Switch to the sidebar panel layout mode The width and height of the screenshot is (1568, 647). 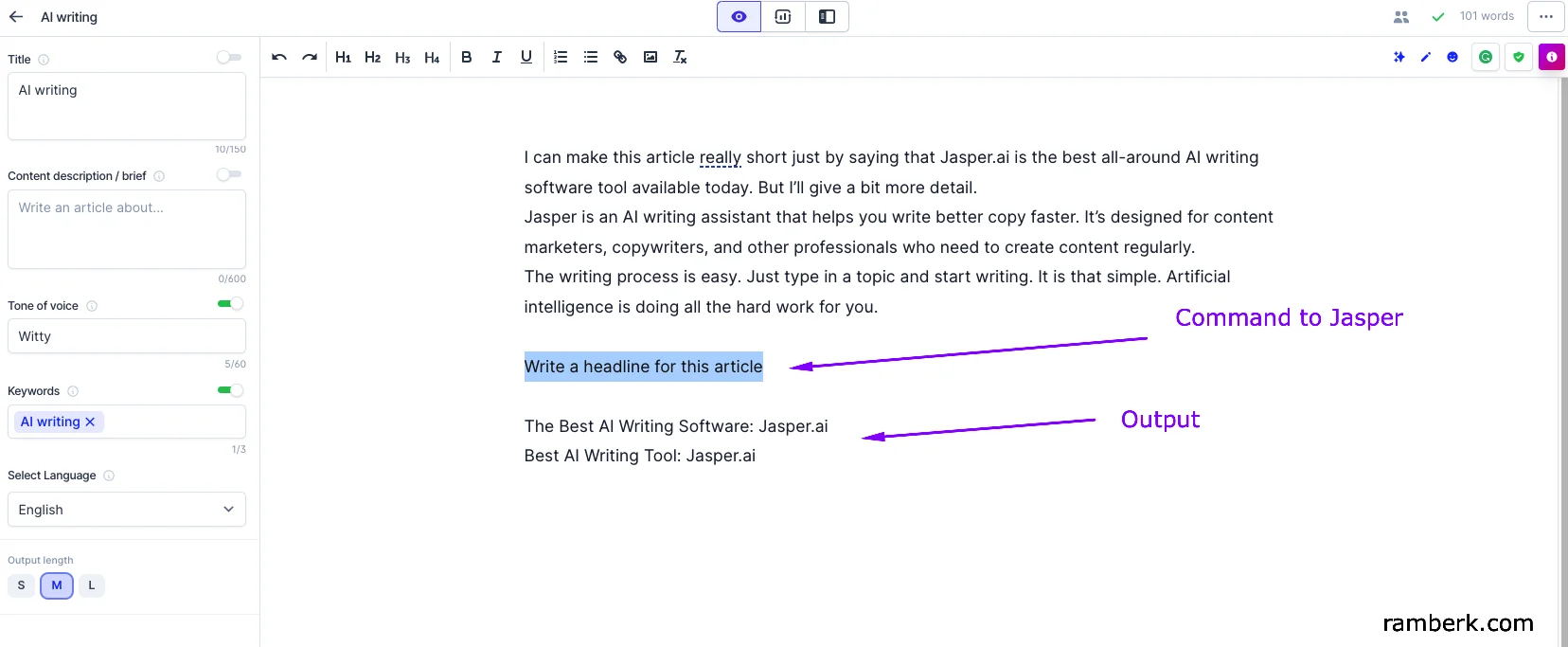[x=827, y=17]
